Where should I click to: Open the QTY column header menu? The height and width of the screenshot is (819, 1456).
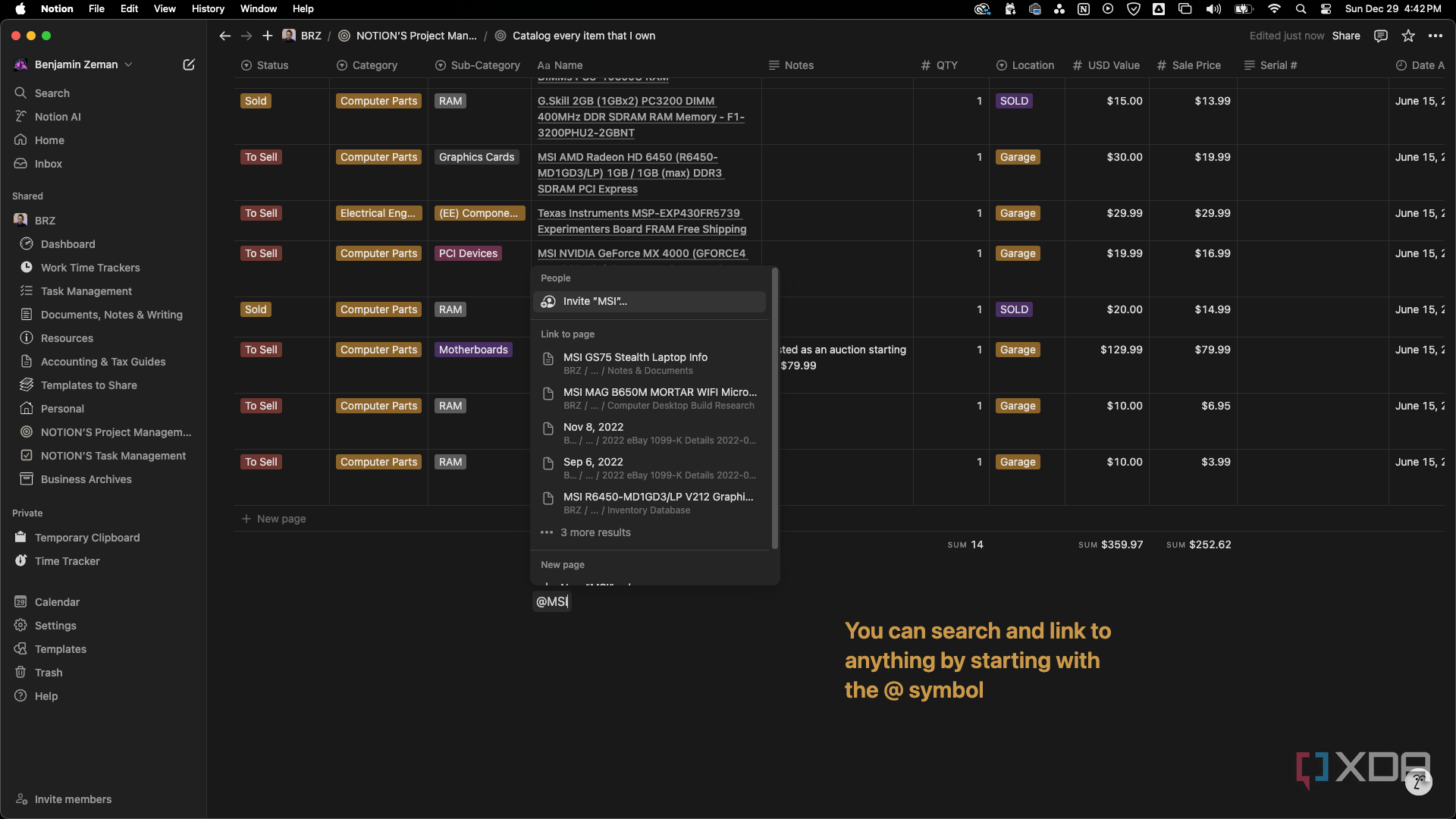click(x=939, y=65)
